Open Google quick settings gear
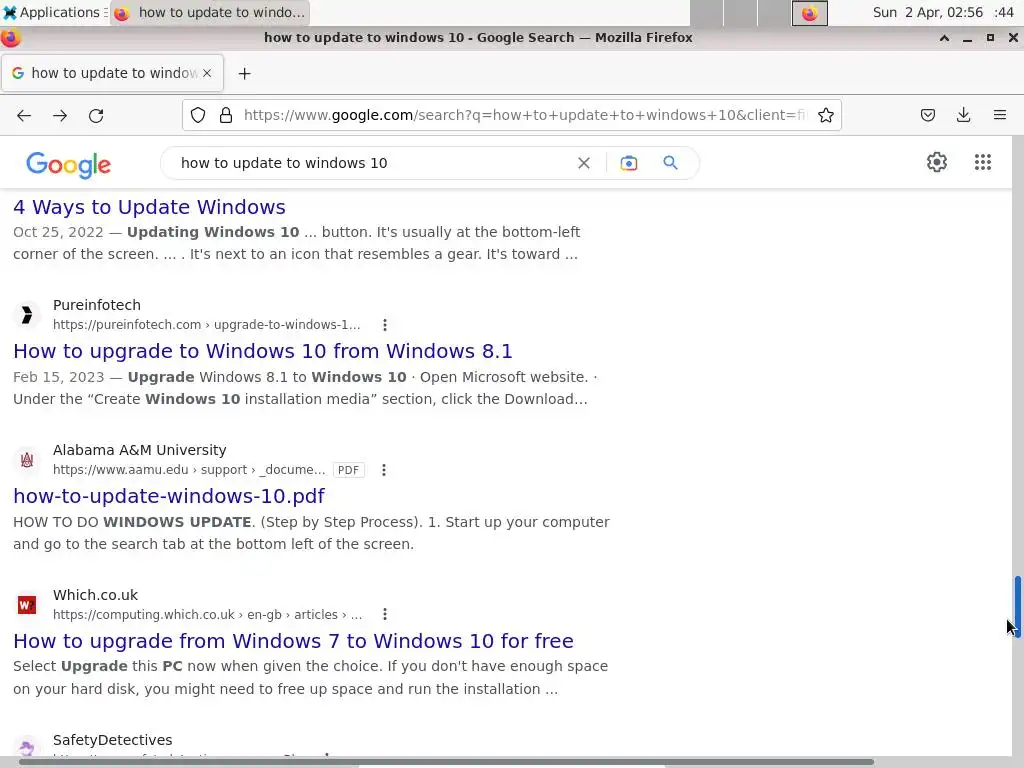Image resolution: width=1024 pixels, height=768 pixels. 936,162
